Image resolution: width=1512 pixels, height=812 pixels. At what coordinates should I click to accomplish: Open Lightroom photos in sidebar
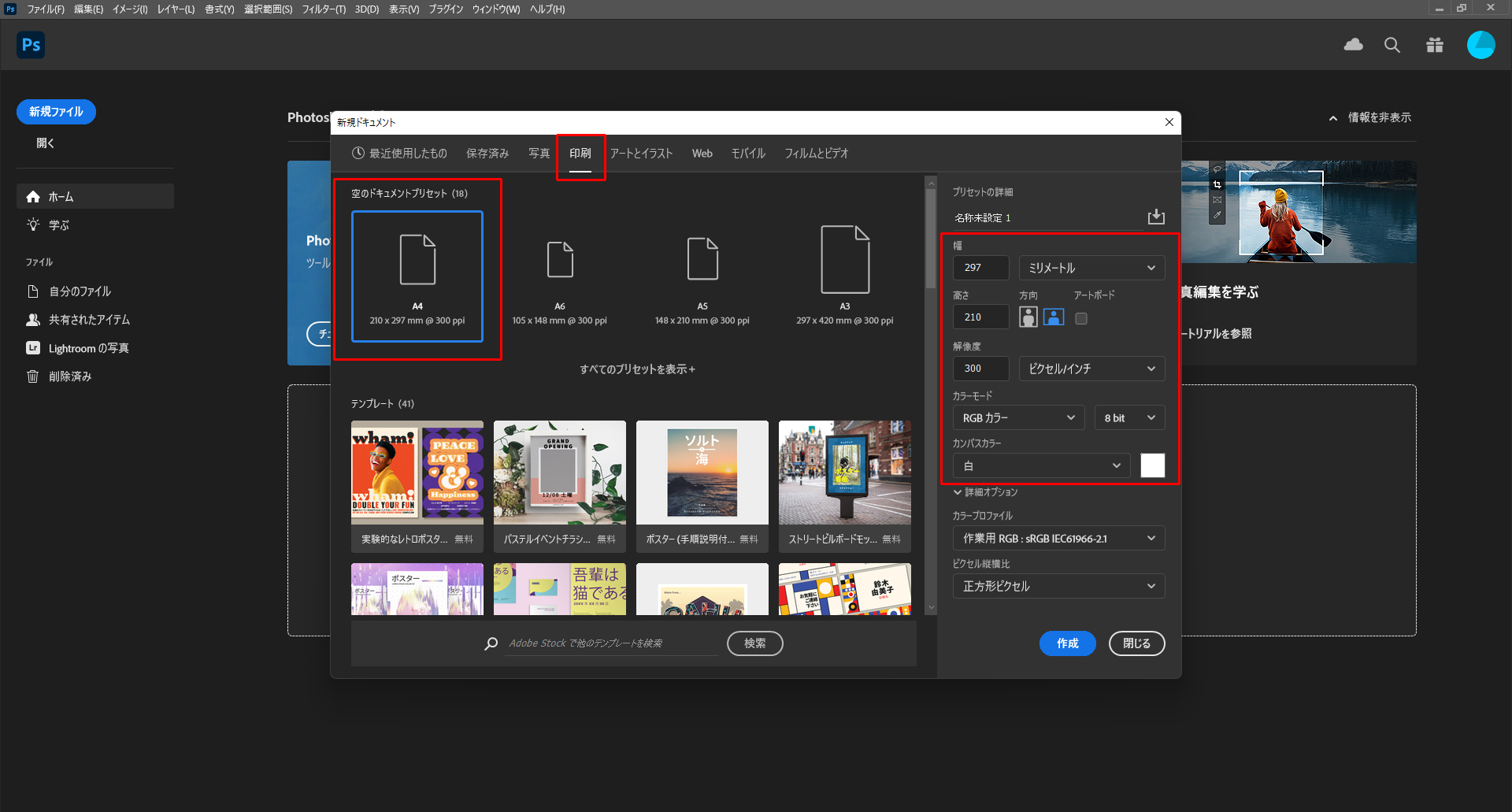[87, 348]
